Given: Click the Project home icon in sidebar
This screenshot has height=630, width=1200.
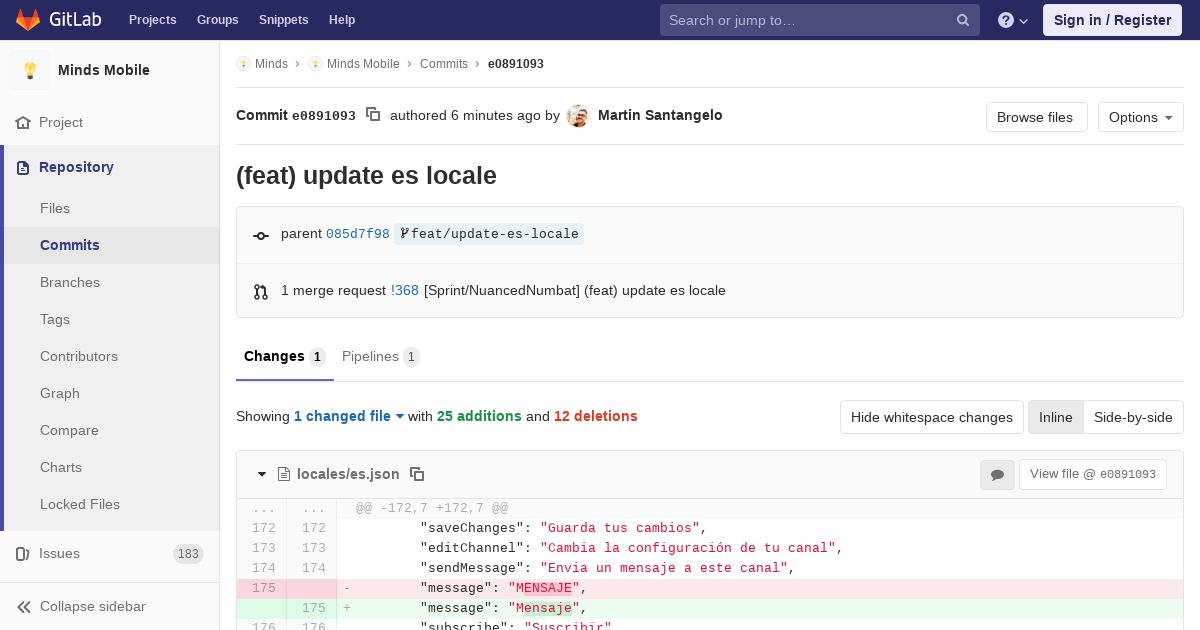Looking at the screenshot, I should (23, 122).
